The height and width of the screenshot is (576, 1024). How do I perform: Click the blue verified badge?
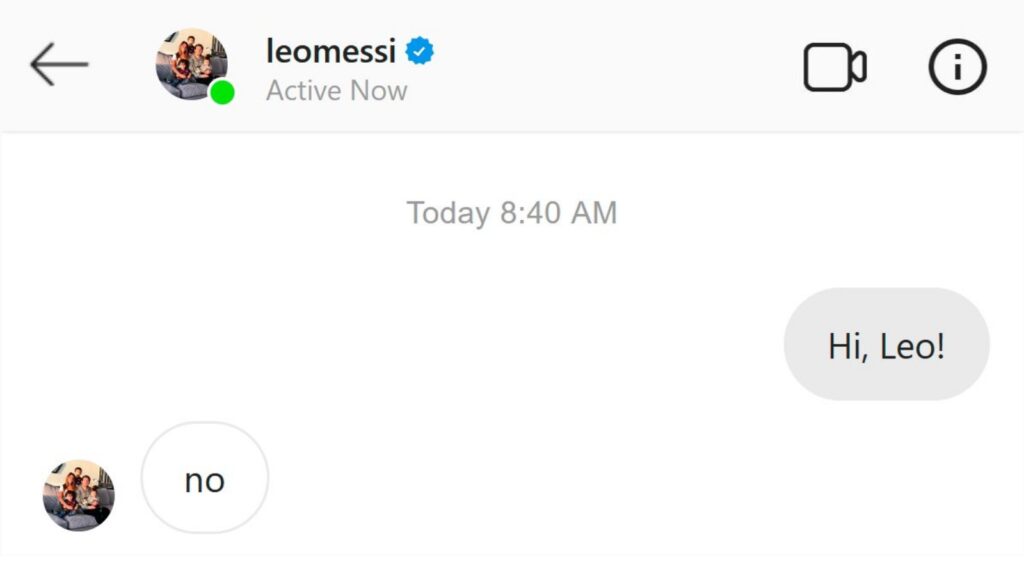click(419, 51)
